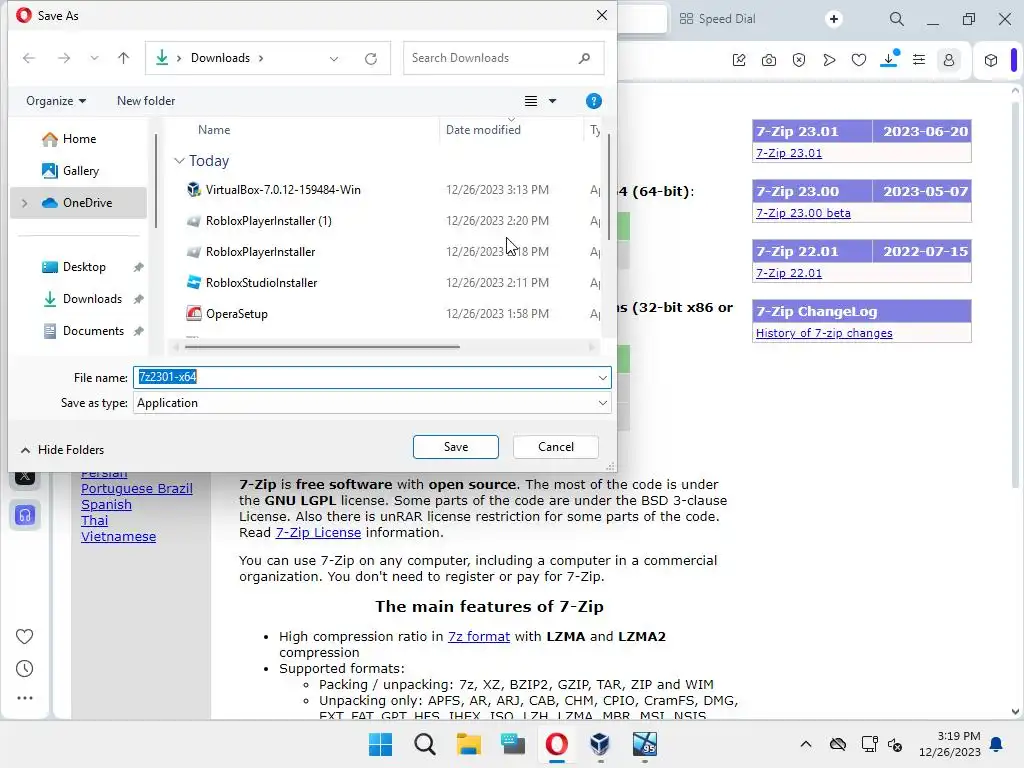1024x768 pixels.
Task: Go back in Save As dialog
Action: click(x=29, y=58)
